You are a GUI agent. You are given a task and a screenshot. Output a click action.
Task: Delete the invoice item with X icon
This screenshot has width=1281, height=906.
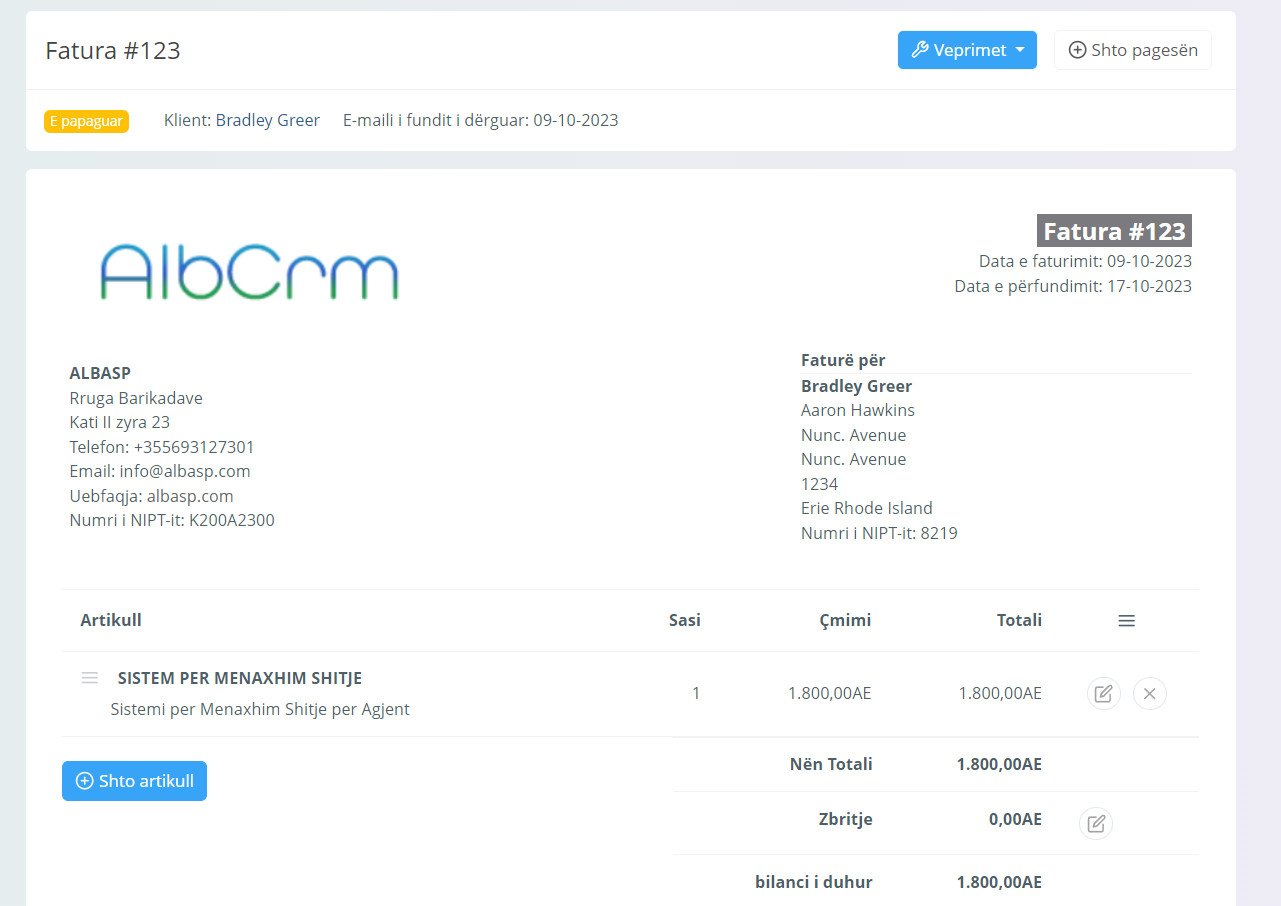(1149, 693)
